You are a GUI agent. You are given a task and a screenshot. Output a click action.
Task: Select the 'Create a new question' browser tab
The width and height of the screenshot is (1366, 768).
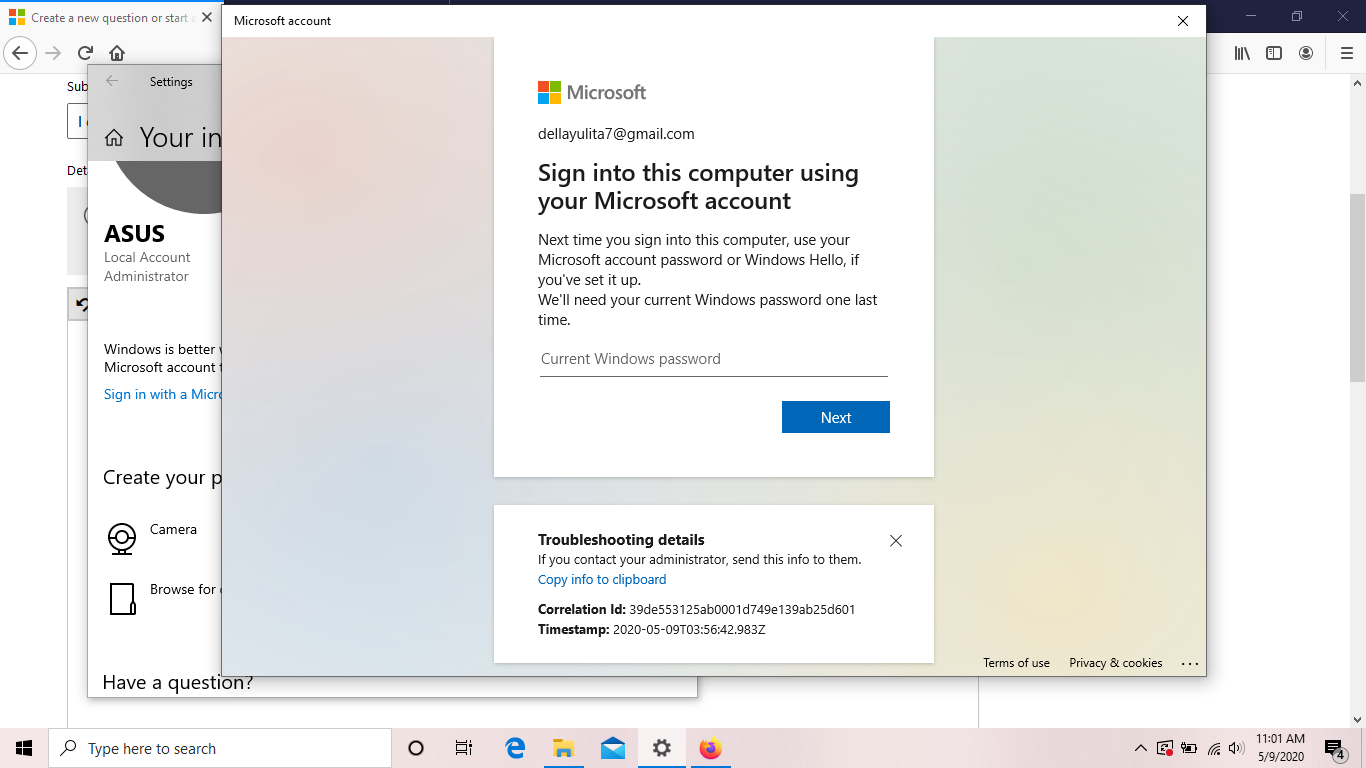pyautogui.click(x=110, y=18)
